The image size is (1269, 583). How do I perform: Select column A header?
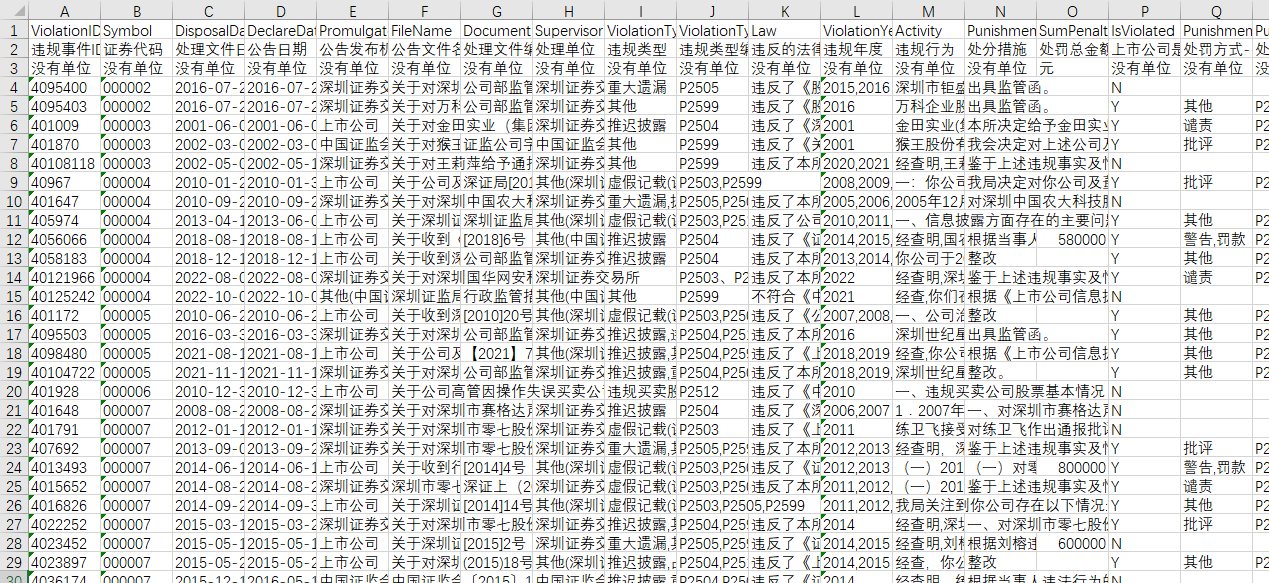point(64,11)
